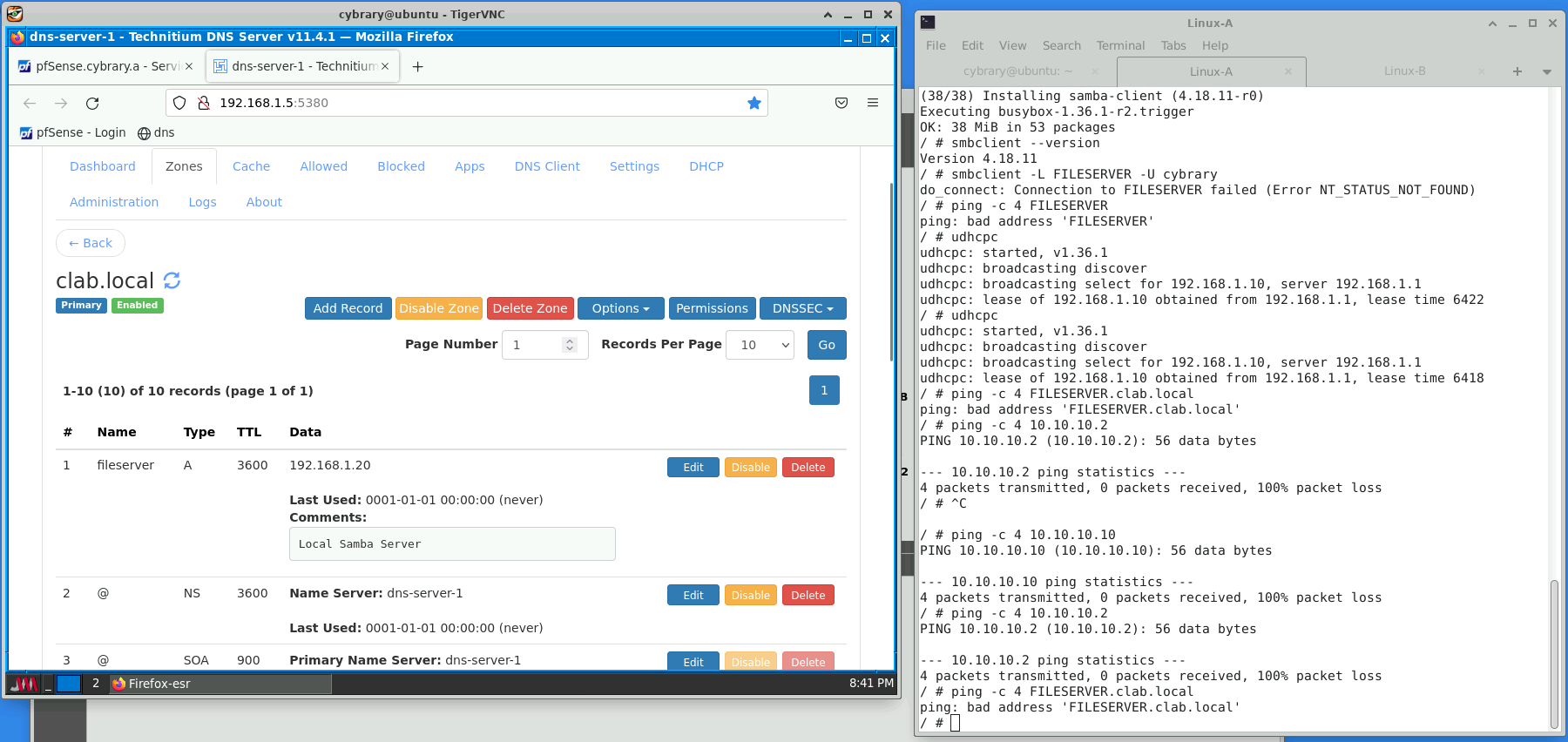The height and width of the screenshot is (742, 1568).
Task: Open the Settings tab
Action: click(634, 166)
